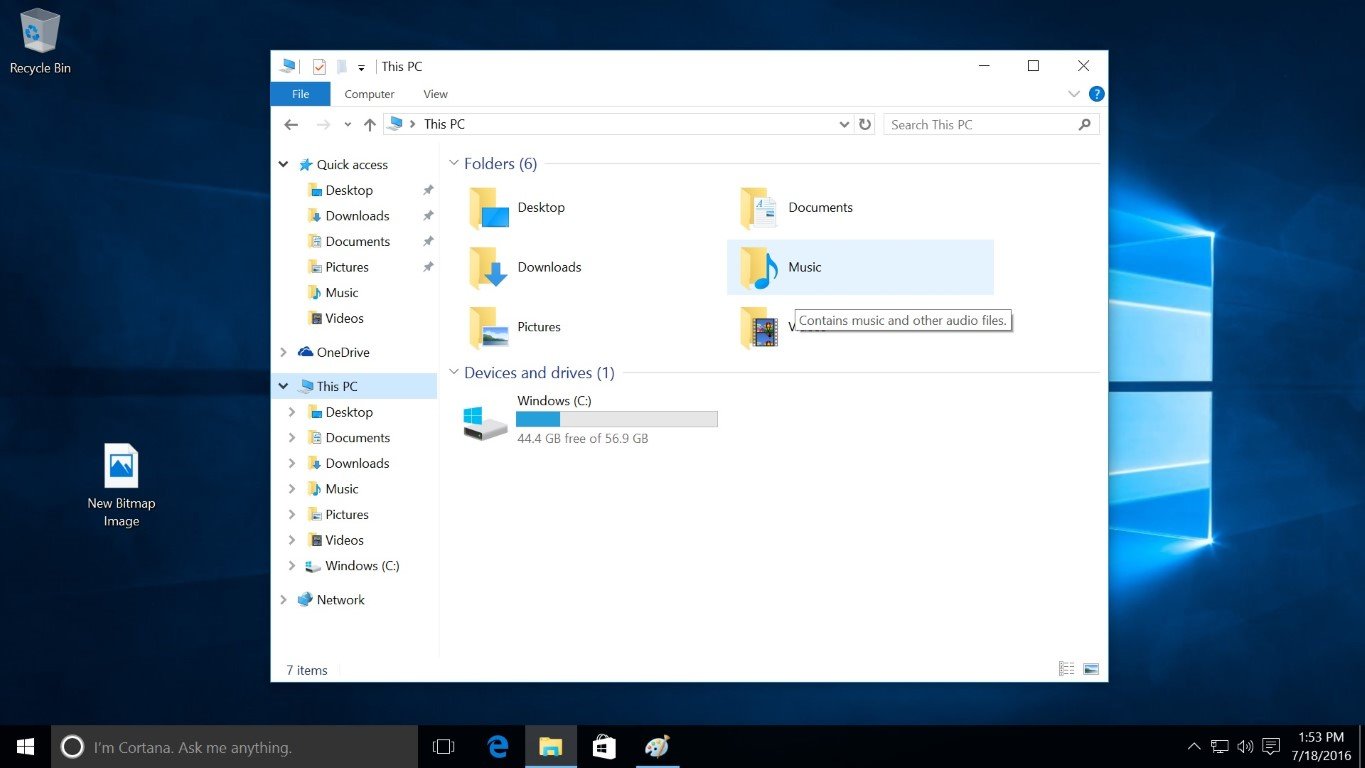1365x768 pixels.
Task: Expand Desktop under This PC in sidebar
Action: click(292, 413)
